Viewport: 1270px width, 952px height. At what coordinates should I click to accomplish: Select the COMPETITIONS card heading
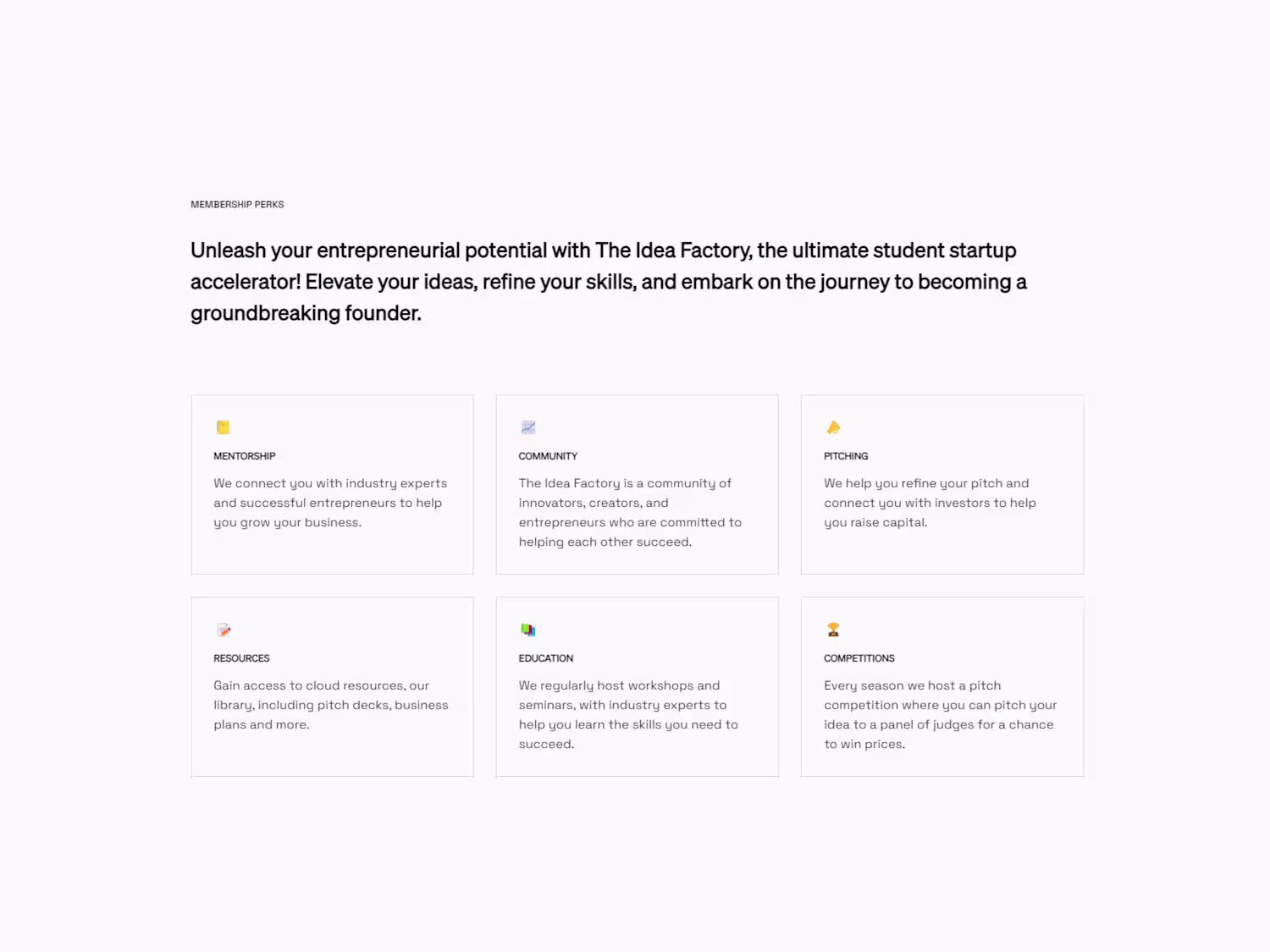click(x=859, y=658)
